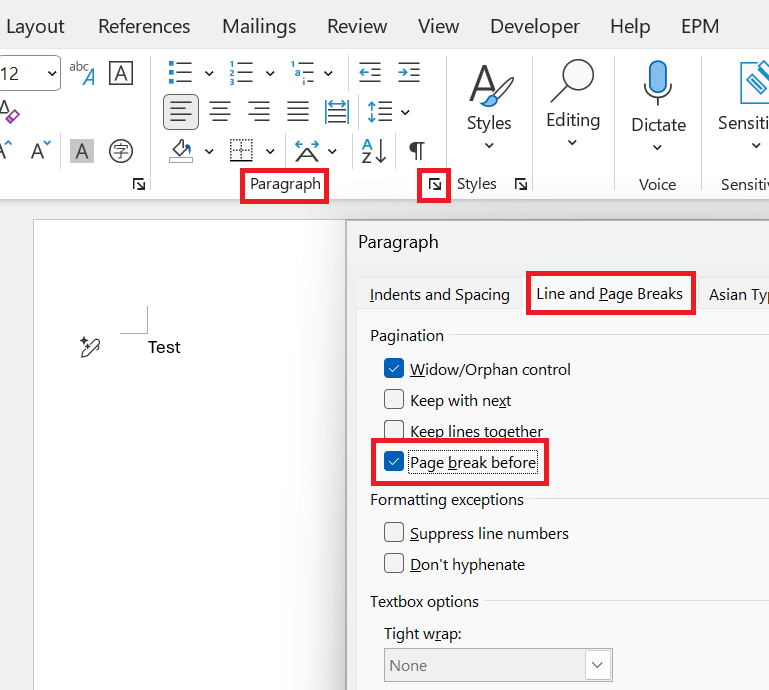Enable Keep with next

point(394,400)
